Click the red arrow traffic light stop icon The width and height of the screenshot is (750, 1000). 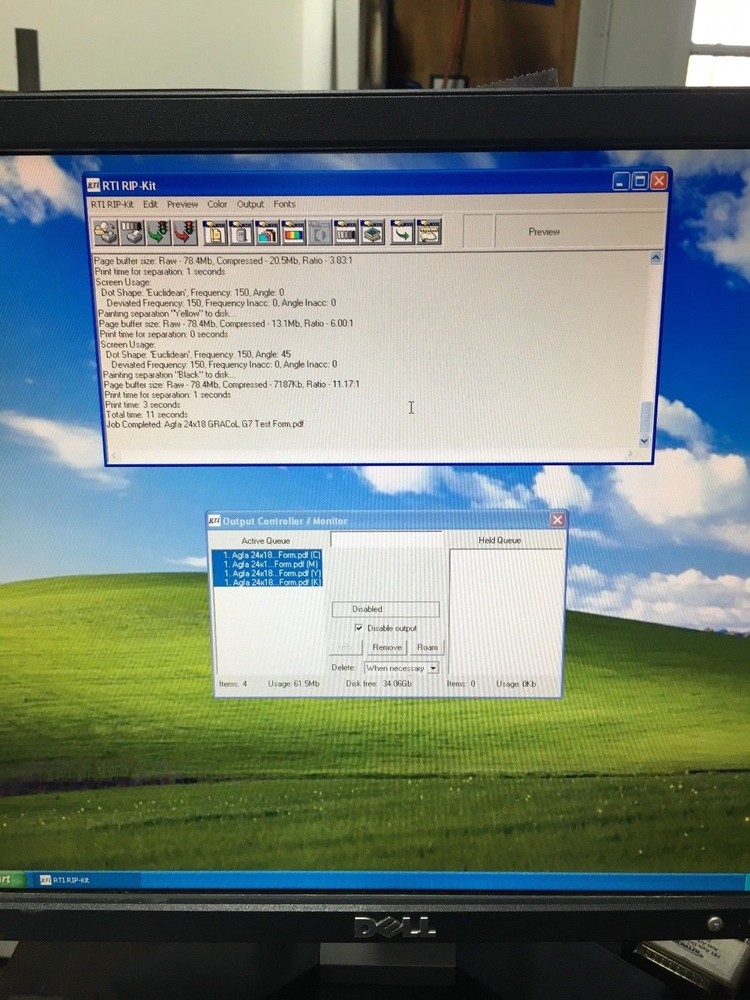click(x=185, y=232)
